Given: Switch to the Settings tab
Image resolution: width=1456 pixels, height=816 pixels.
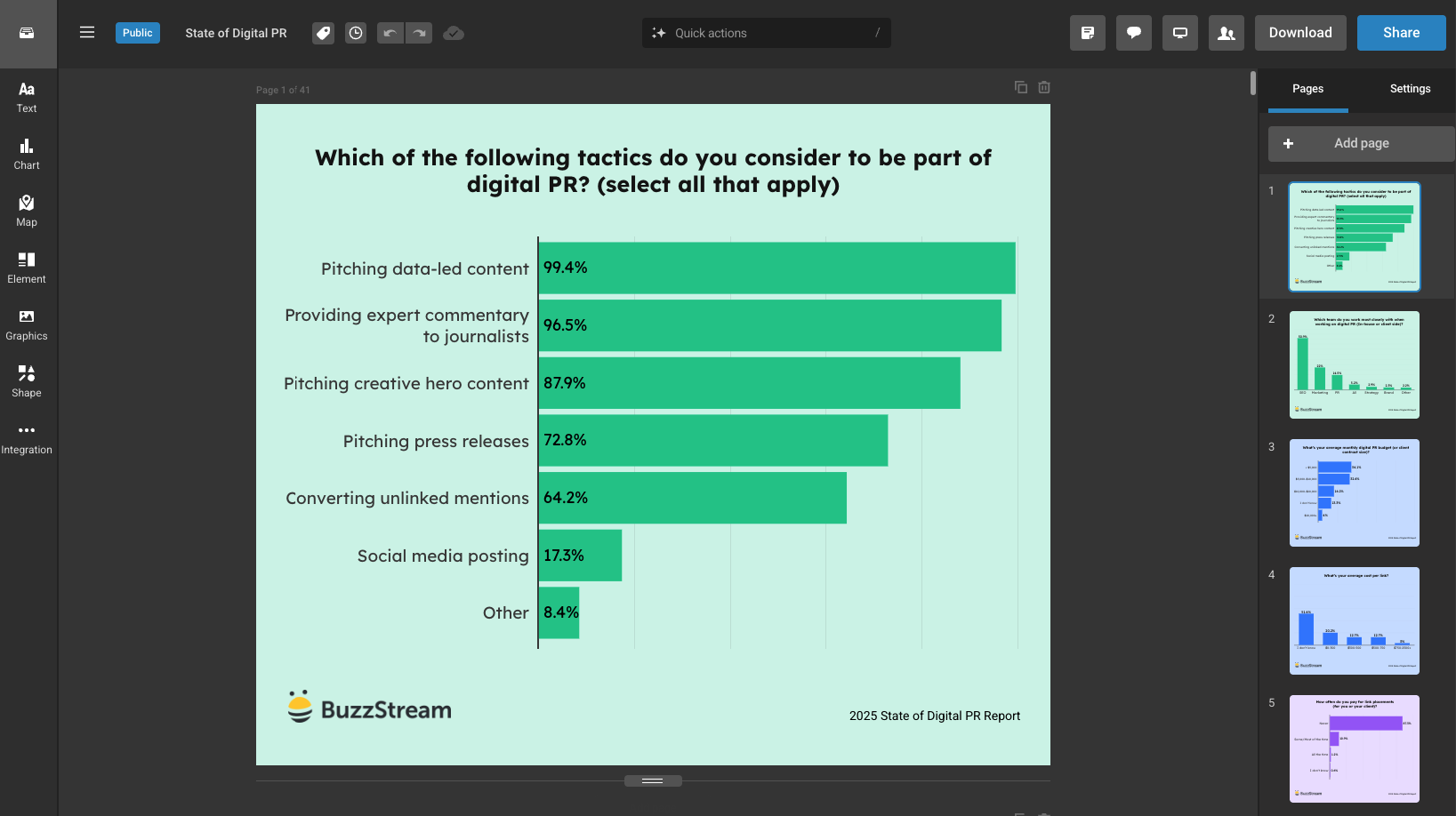Looking at the screenshot, I should pos(1409,89).
